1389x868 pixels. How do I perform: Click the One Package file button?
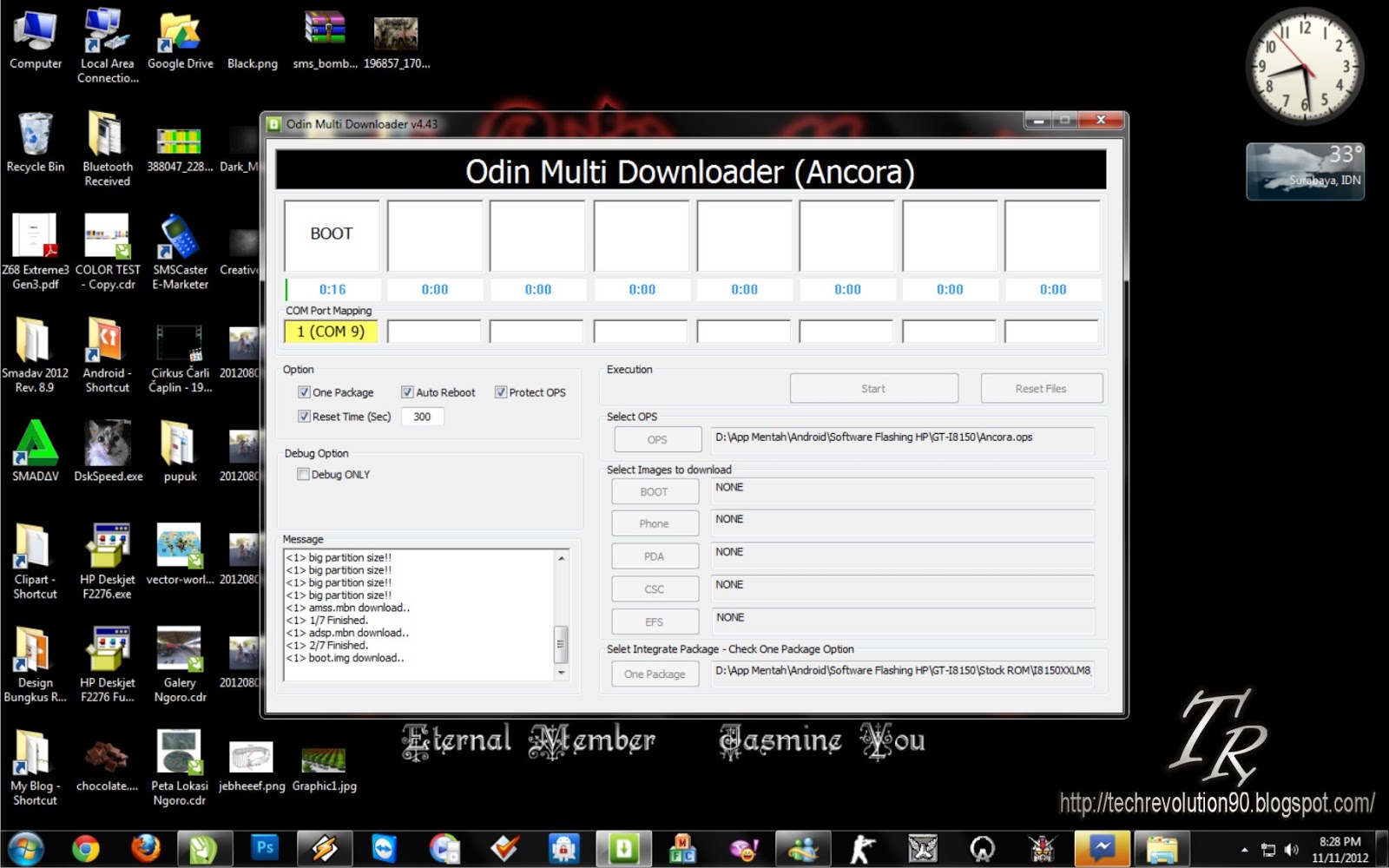click(655, 674)
